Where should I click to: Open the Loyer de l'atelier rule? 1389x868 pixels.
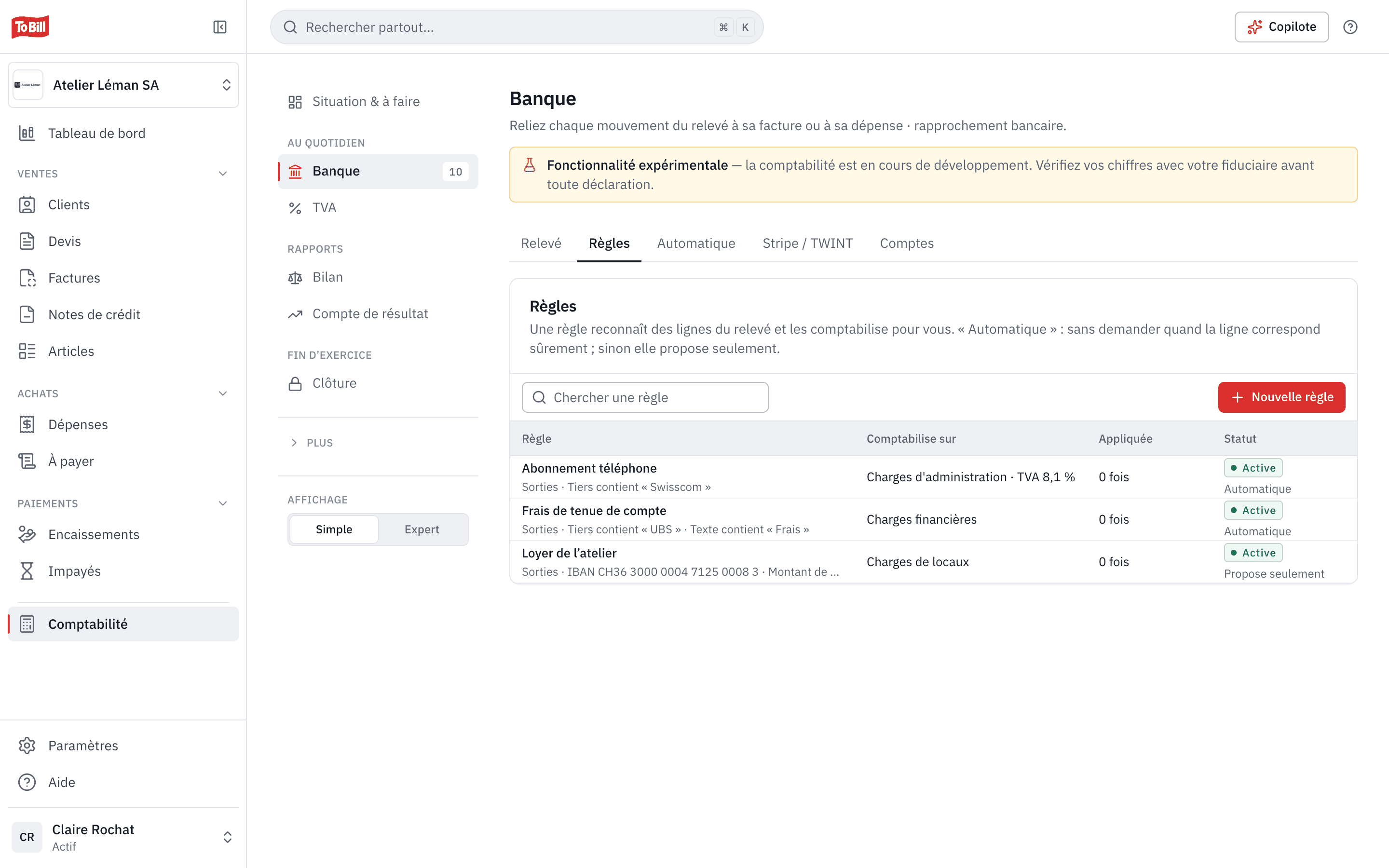pos(933,562)
